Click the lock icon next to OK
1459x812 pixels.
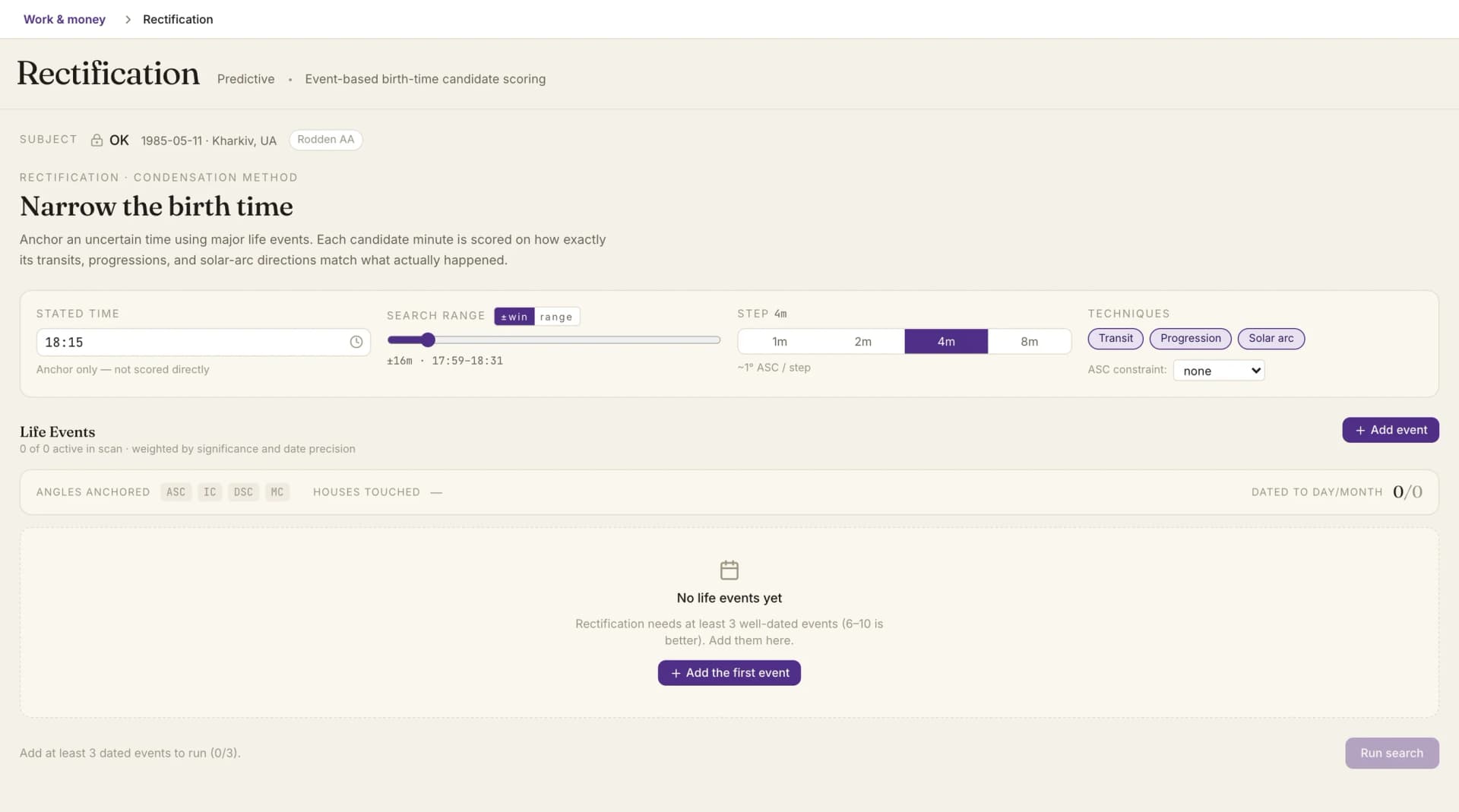[97, 141]
